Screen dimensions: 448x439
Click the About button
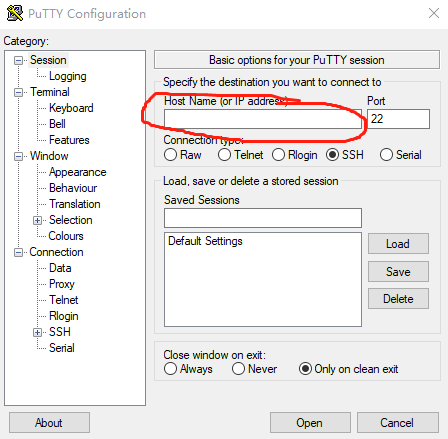49,423
